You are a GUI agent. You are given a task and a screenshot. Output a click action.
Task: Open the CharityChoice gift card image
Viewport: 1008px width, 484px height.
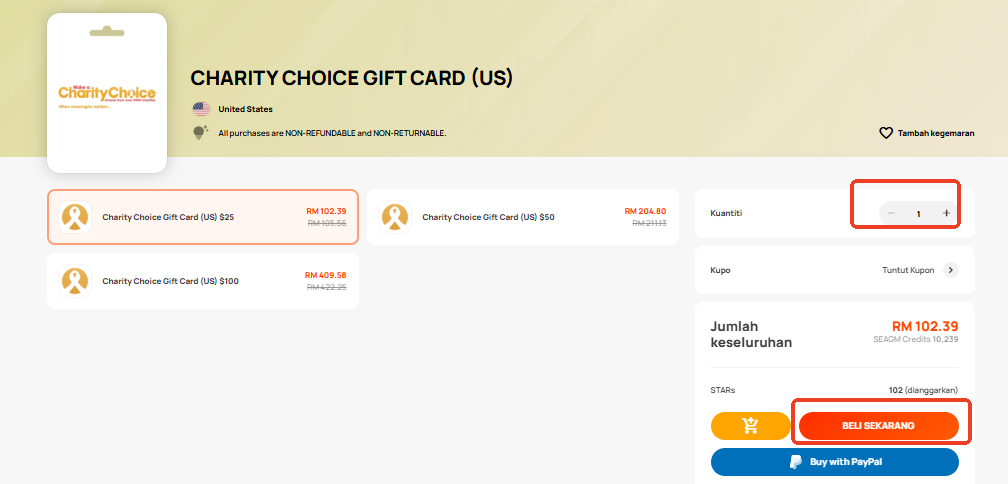tap(107, 93)
